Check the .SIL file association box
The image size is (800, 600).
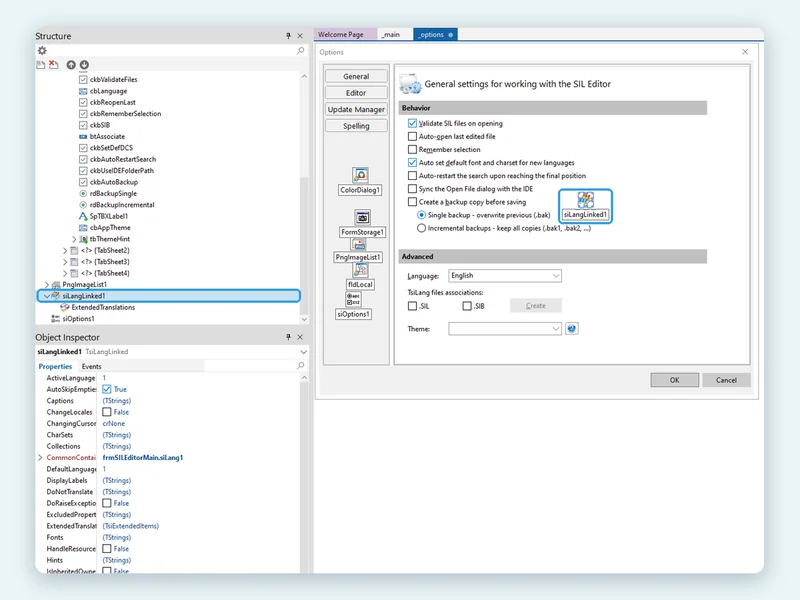pos(412,306)
